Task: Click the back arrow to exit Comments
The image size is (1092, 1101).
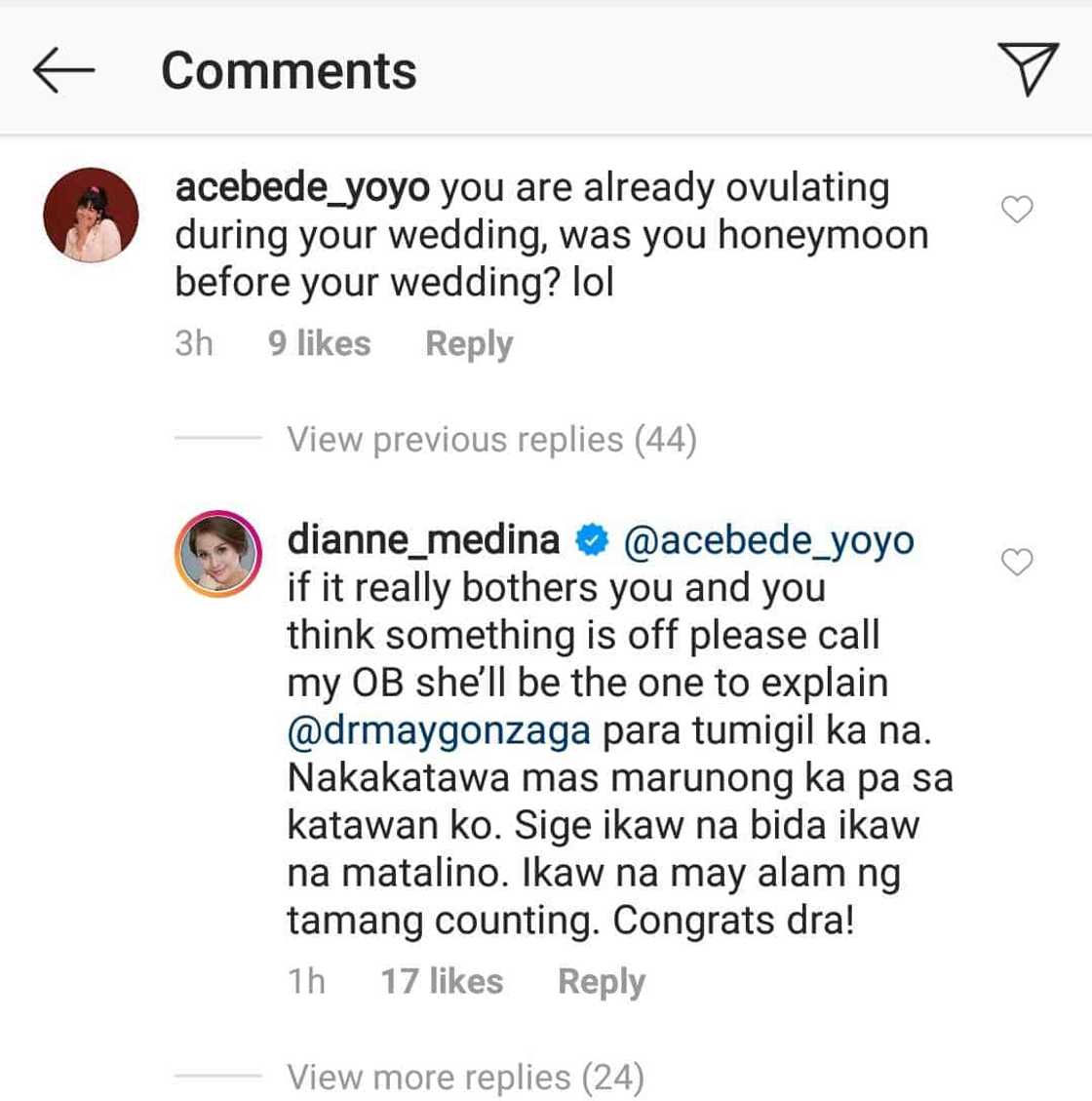Action: 61,68
